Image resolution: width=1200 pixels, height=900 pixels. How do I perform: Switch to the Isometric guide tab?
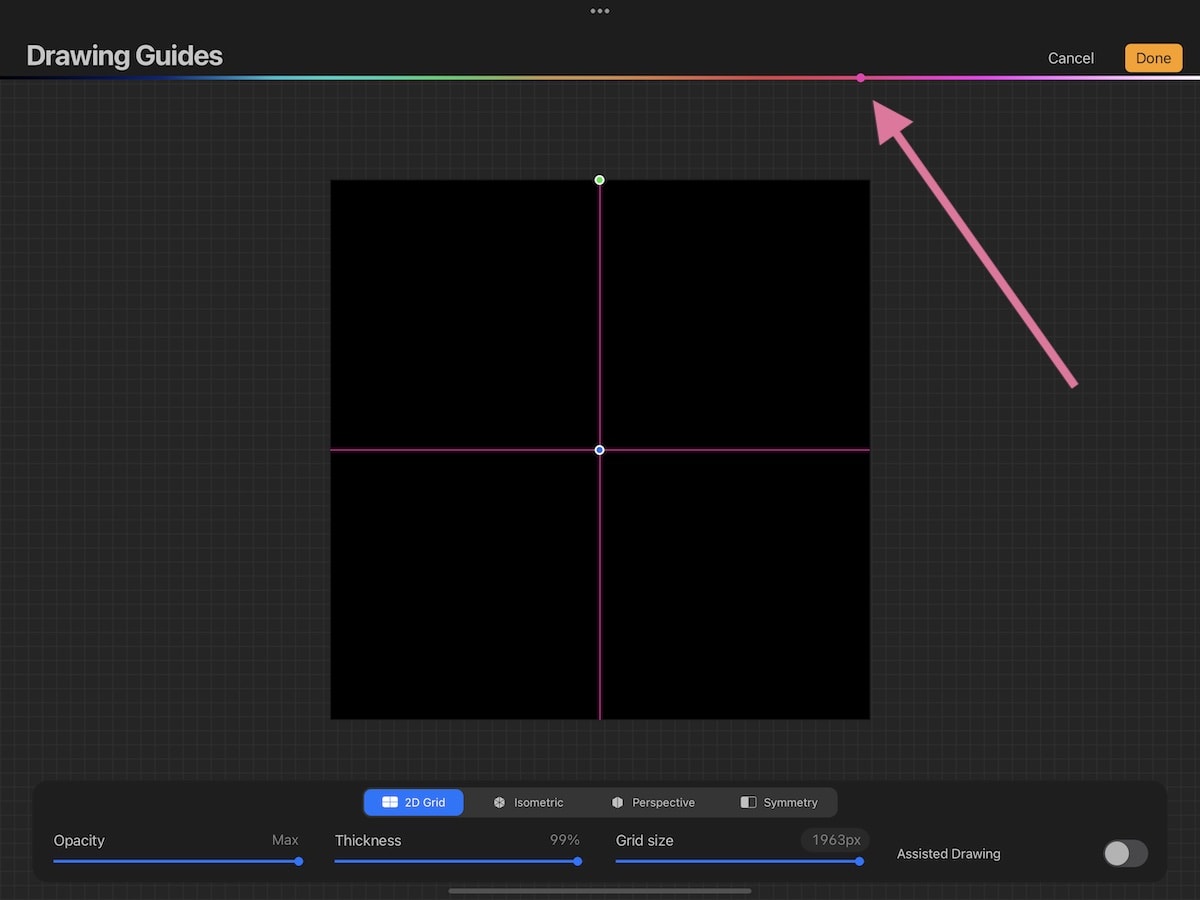528,802
